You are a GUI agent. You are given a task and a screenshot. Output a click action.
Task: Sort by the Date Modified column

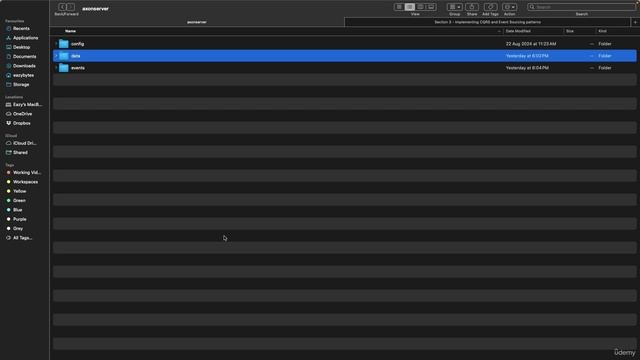click(518, 31)
